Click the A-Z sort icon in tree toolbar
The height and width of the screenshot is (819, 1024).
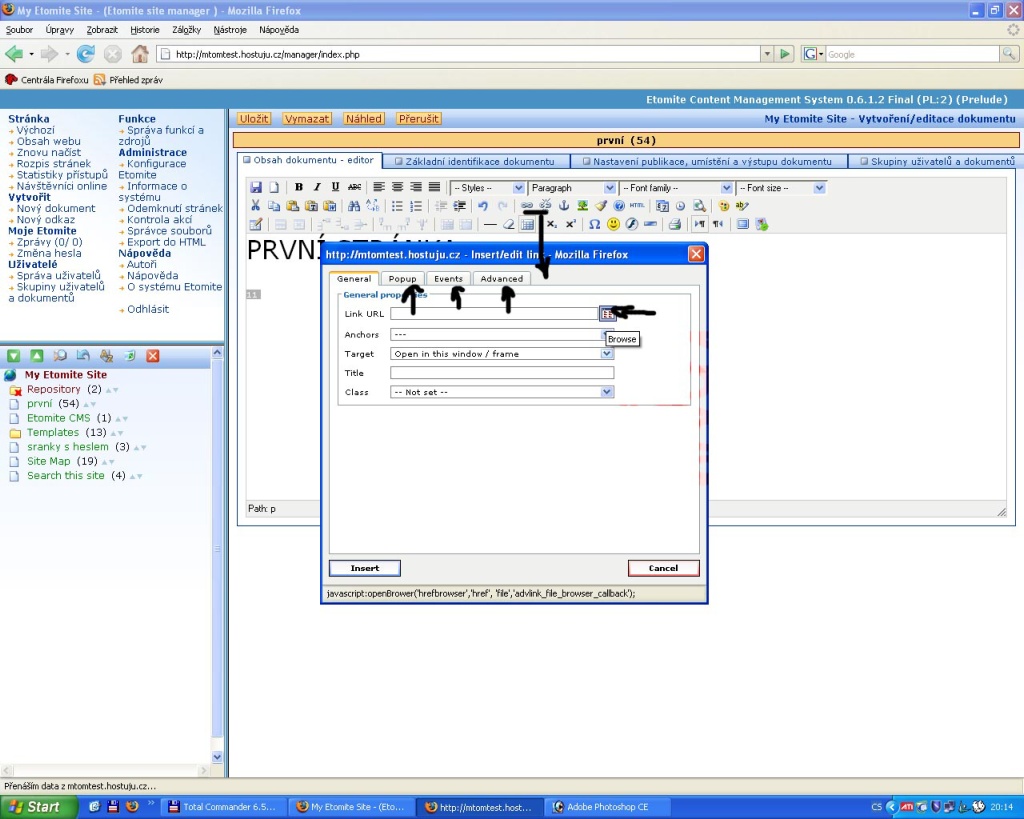pos(106,356)
